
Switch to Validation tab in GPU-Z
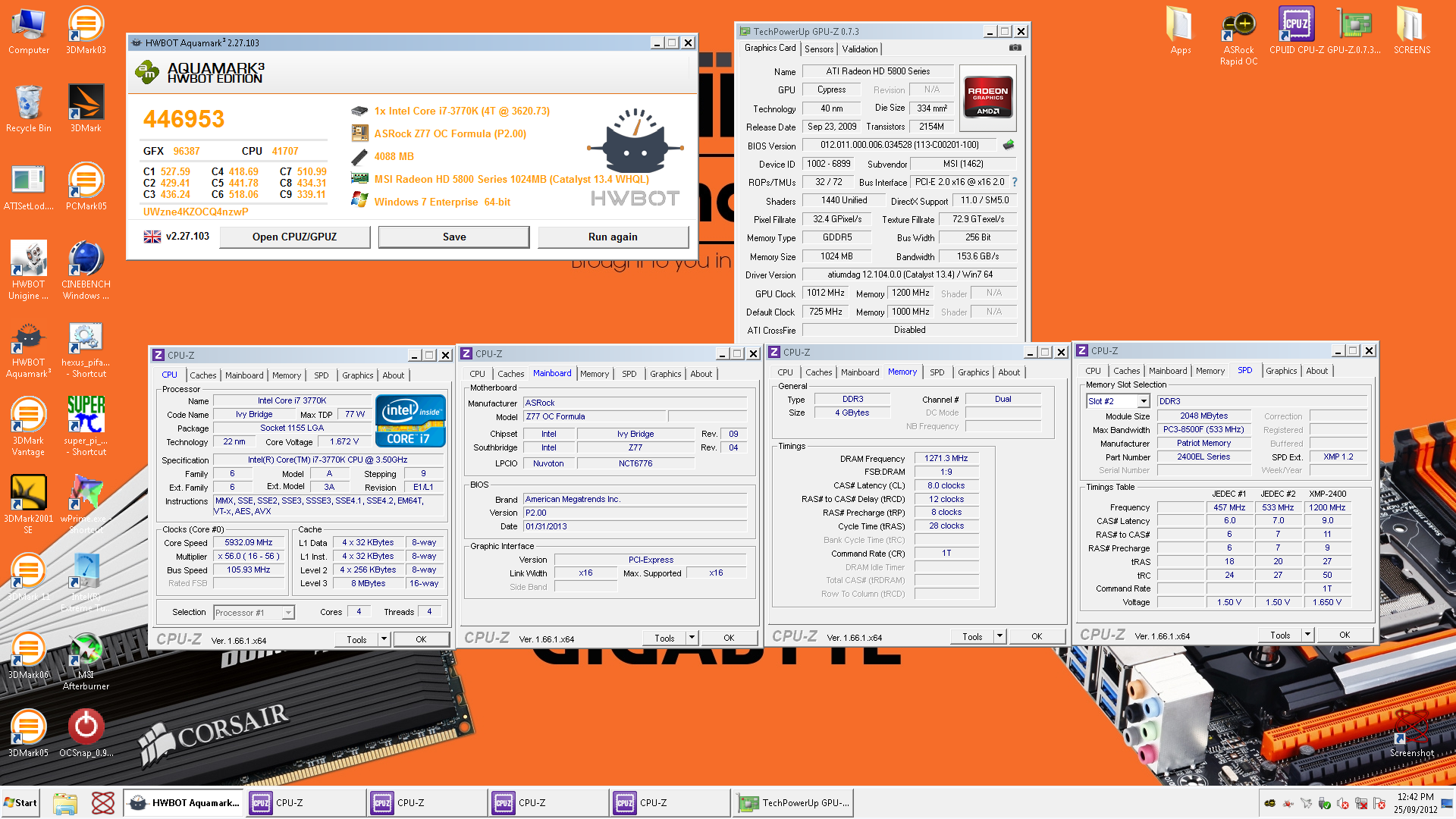point(860,49)
